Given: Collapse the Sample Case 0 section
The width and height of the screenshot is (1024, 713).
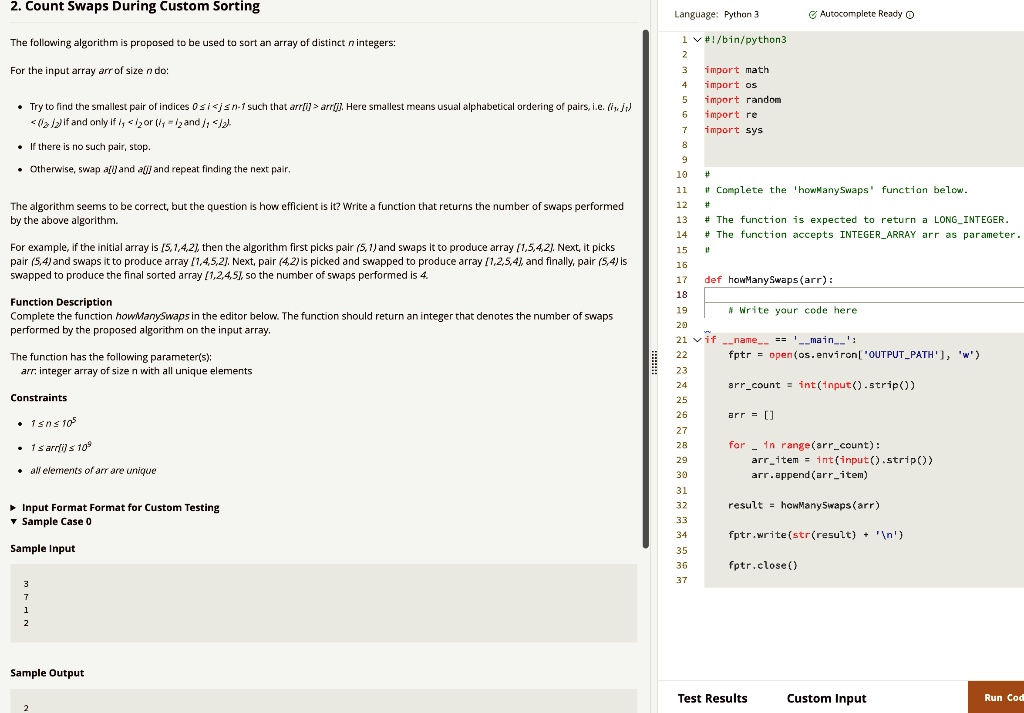Looking at the screenshot, I should click(14, 521).
